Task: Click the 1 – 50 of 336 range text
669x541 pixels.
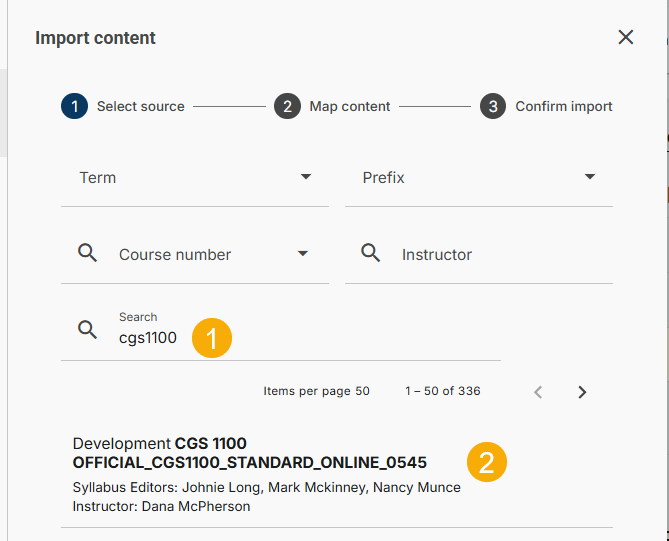Action: pyautogui.click(x=443, y=391)
